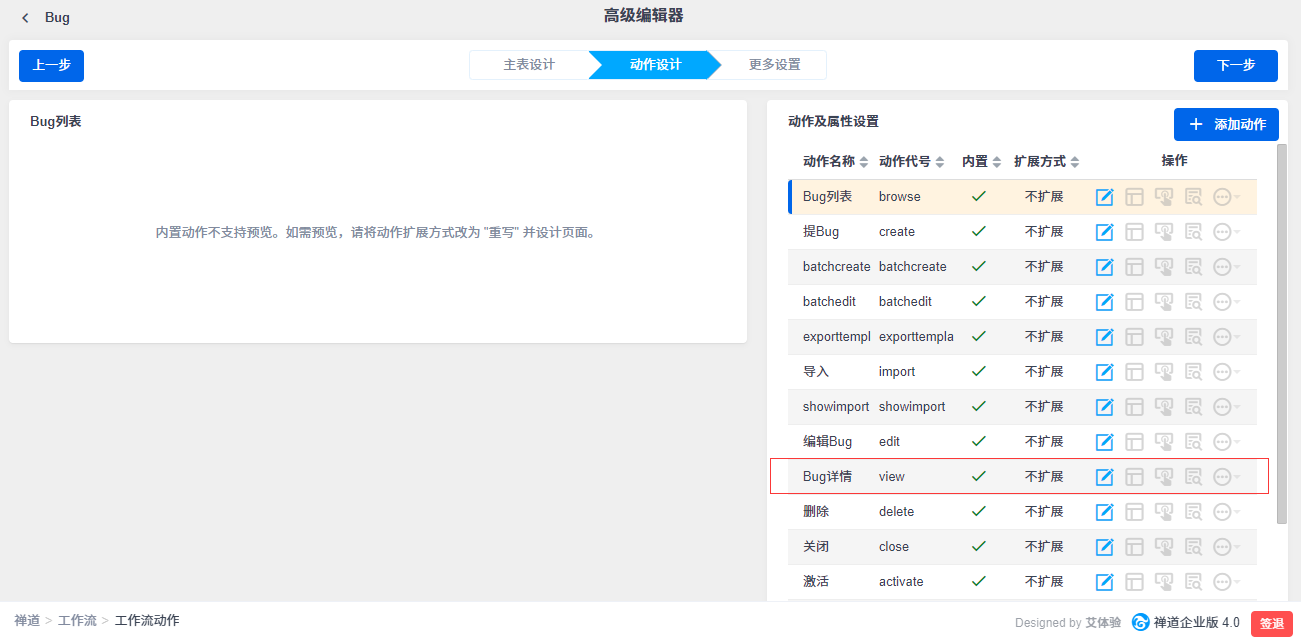Click the back arrow beside the Bug title
The width and height of the screenshot is (1301, 641).
tap(25, 18)
